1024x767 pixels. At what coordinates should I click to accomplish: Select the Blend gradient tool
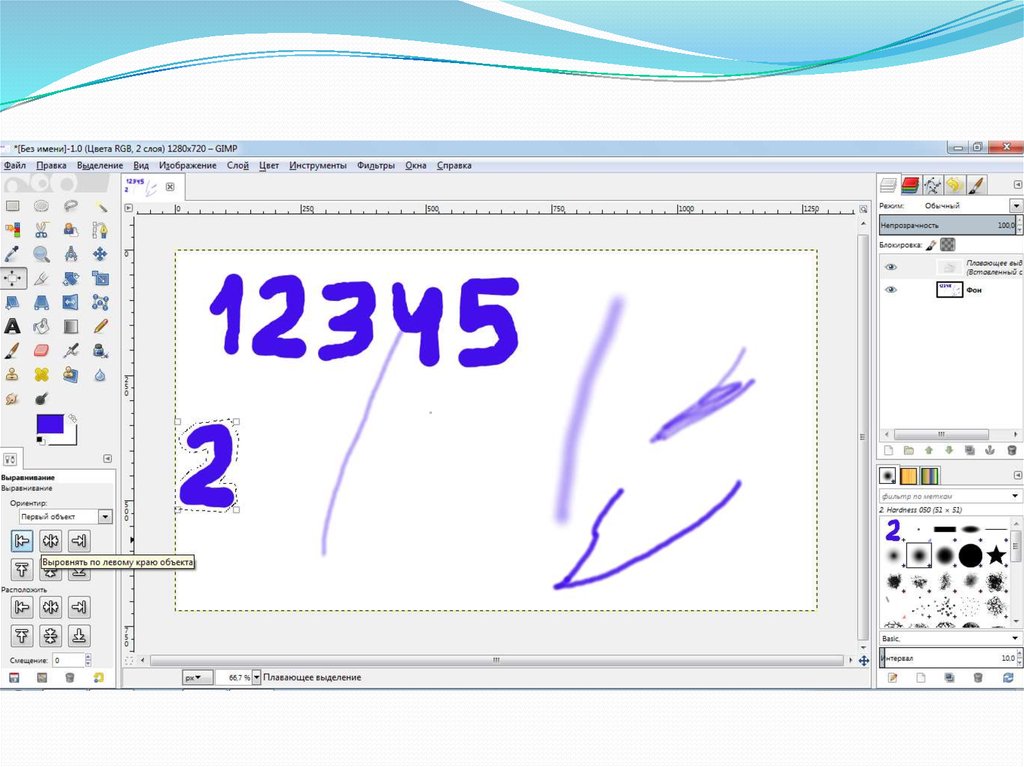tap(71, 327)
